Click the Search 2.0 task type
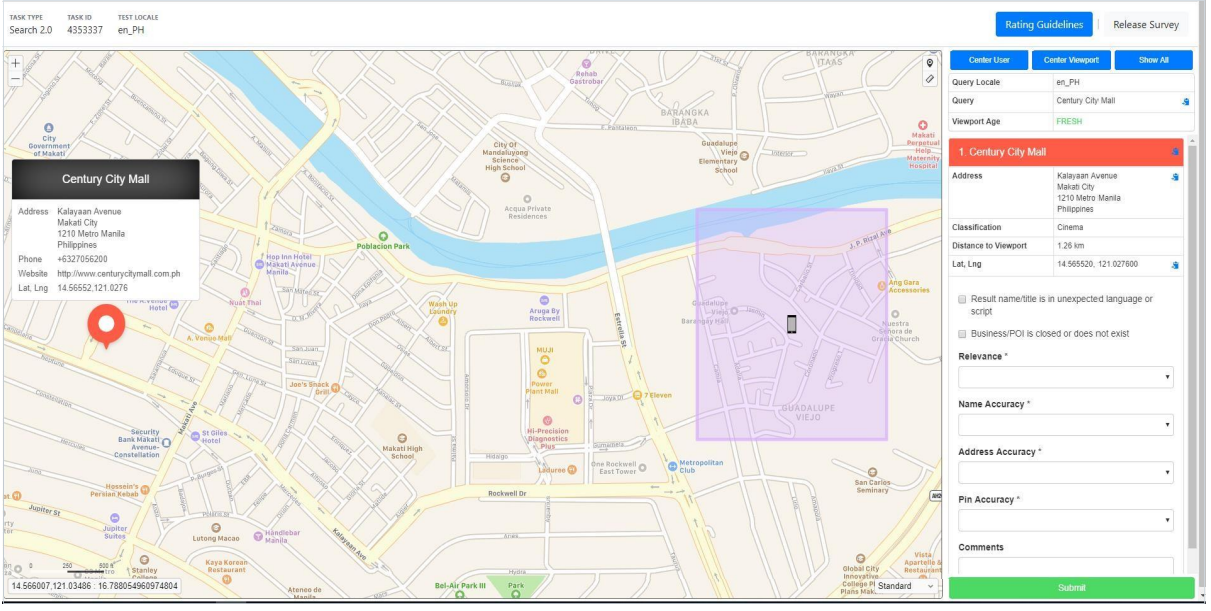The image size is (1211, 611). (31, 30)
